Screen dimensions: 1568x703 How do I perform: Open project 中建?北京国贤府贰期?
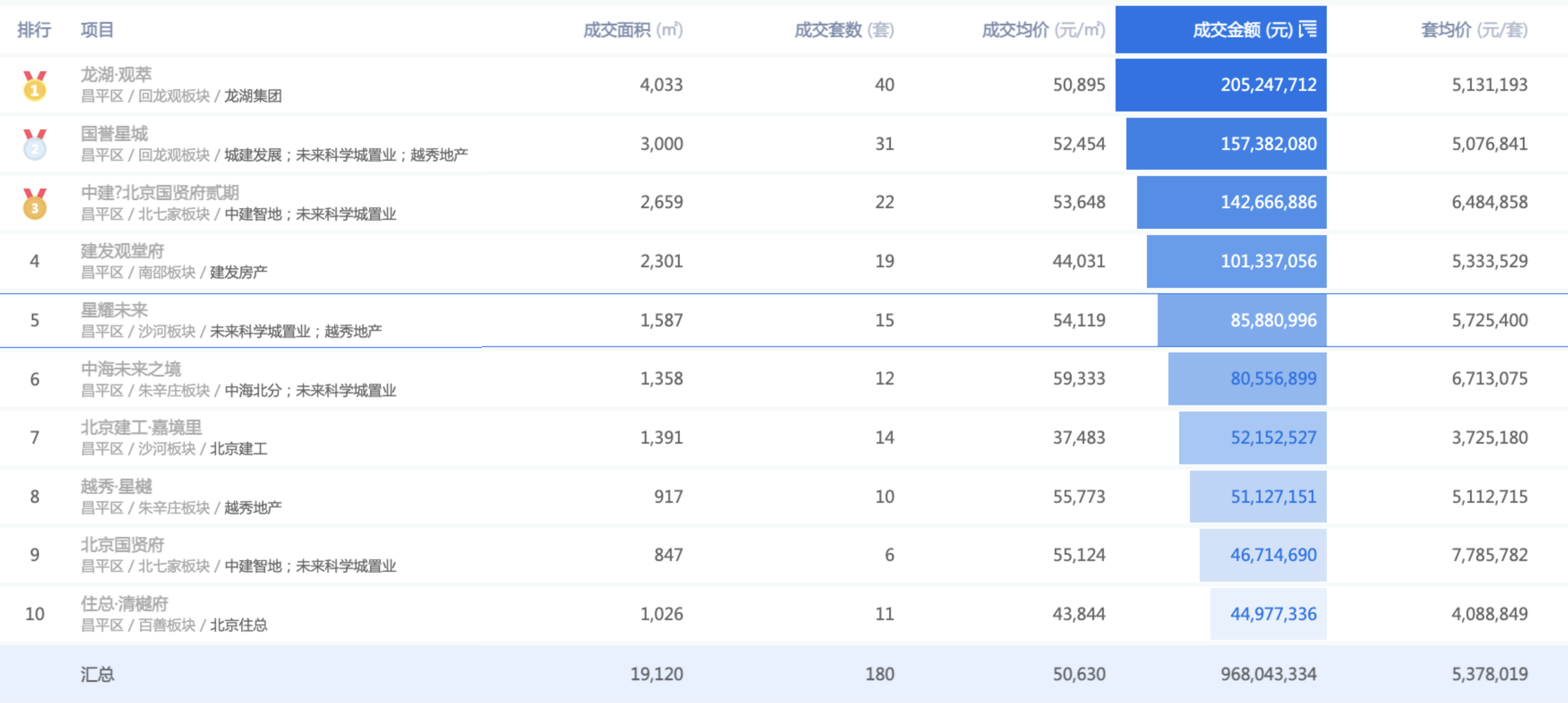pyautogui.click(x=159, y=193)
